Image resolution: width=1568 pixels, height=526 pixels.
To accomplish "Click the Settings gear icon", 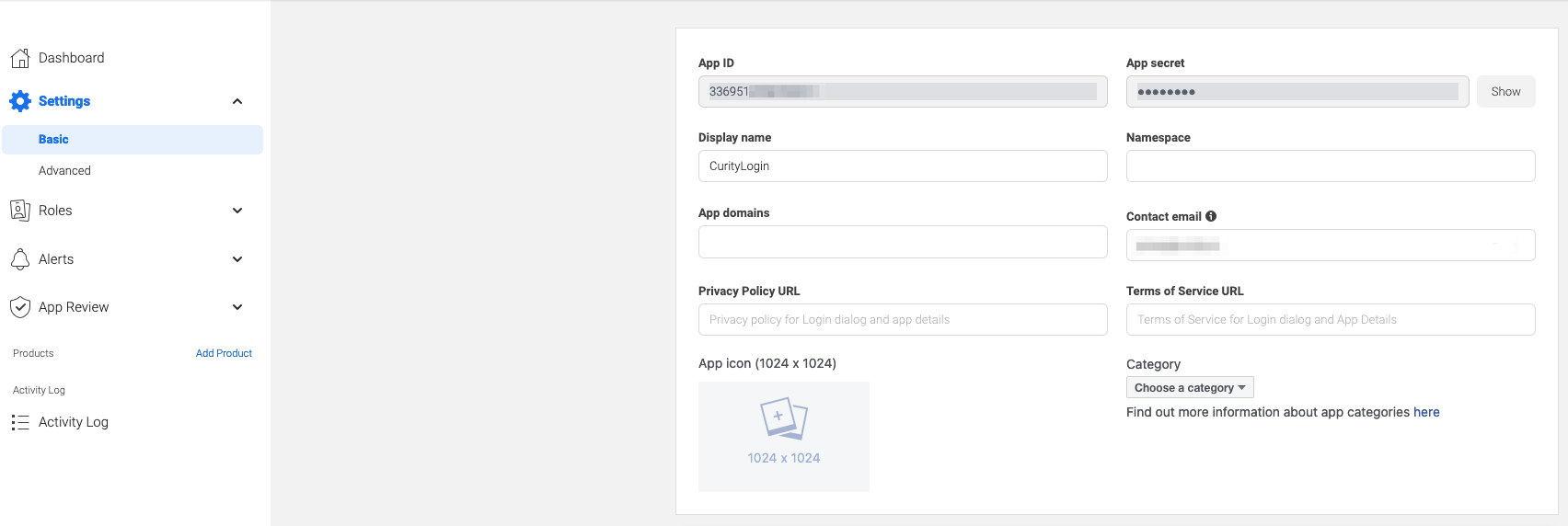I will click(20, 101).
